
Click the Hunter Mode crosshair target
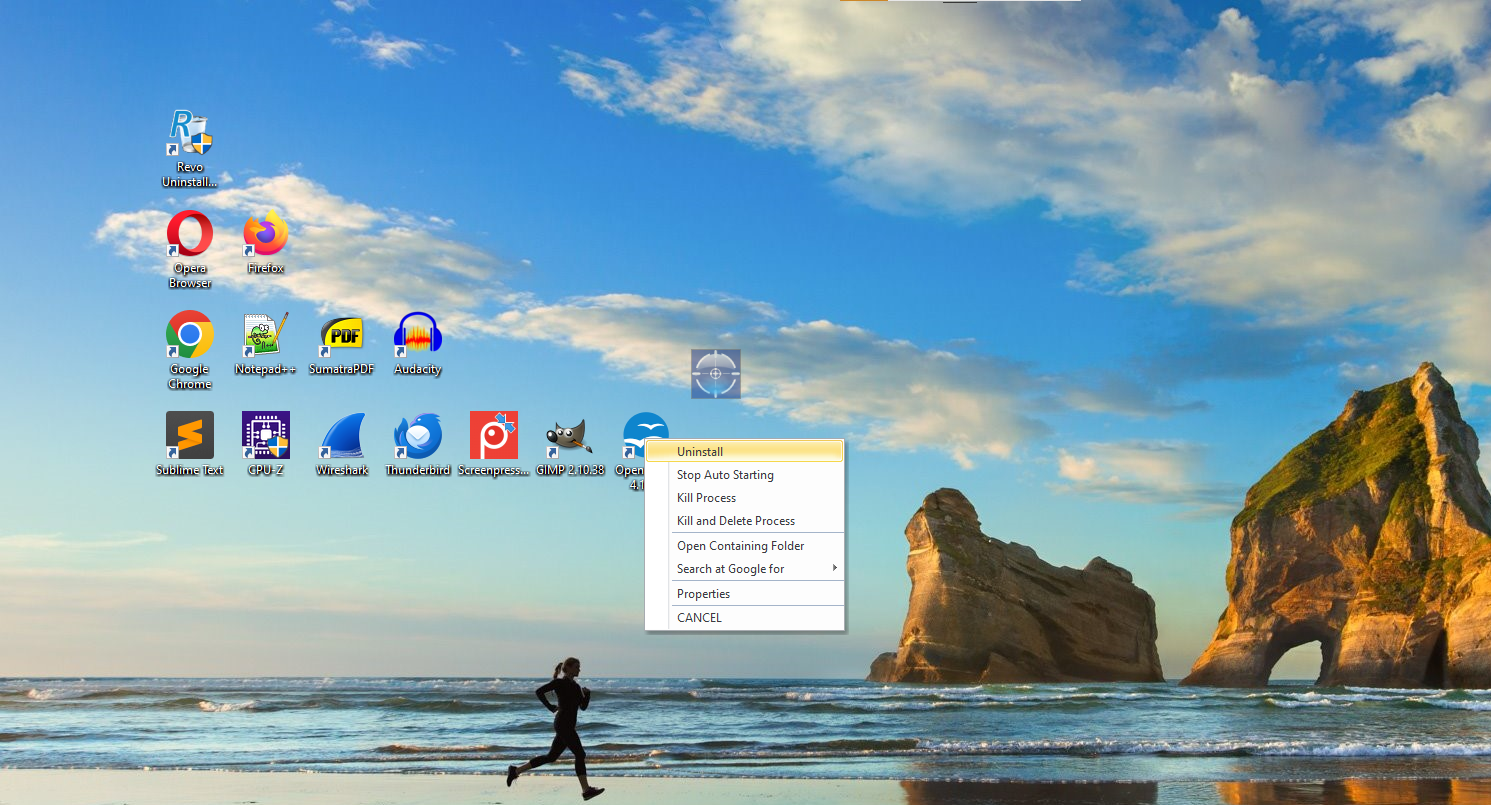point(715,373)
